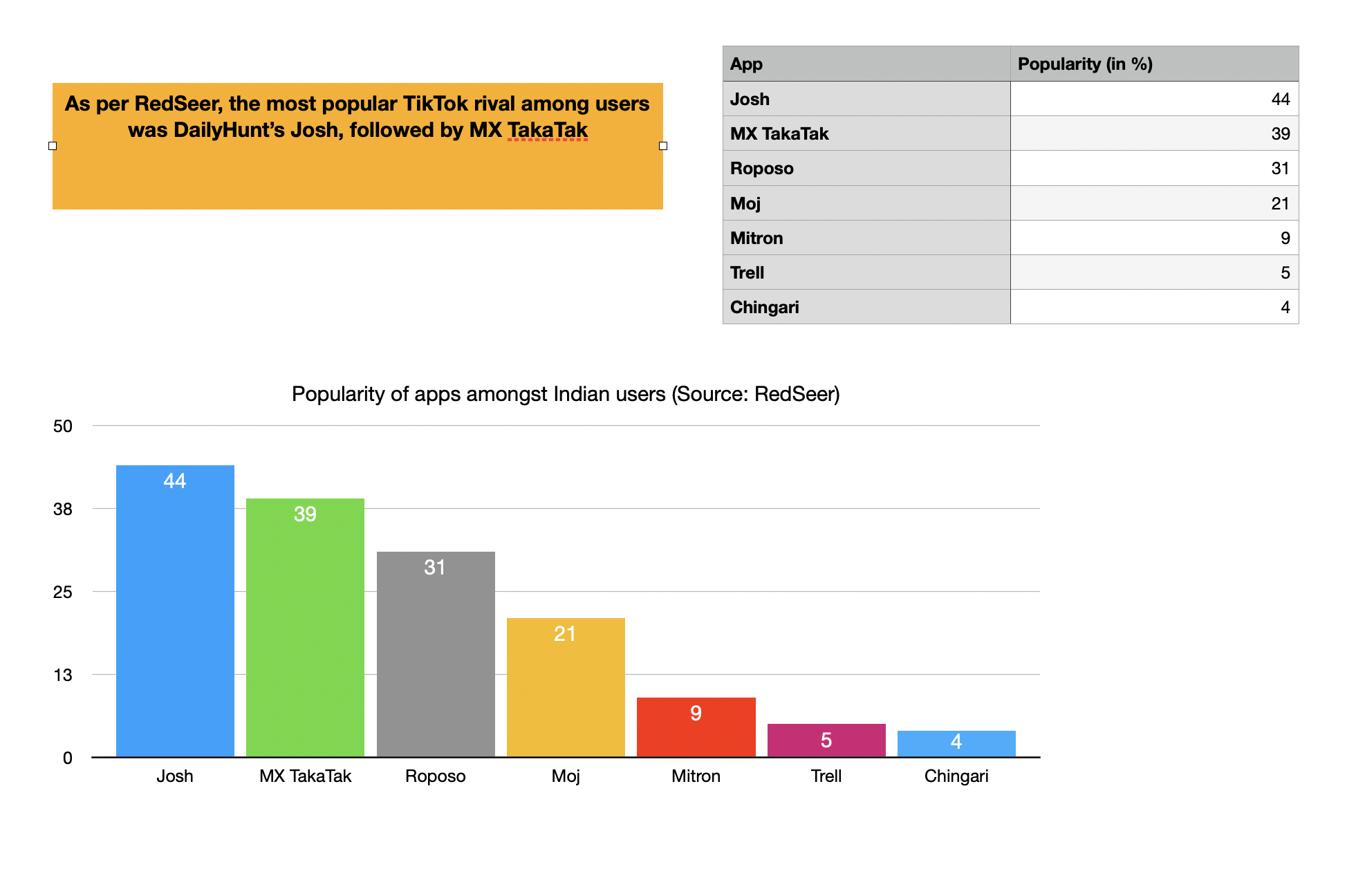Screen dimensions: 1365x896
Task: Click the underlined misspelled word TakaTak in headline
Action: point(547,130)
